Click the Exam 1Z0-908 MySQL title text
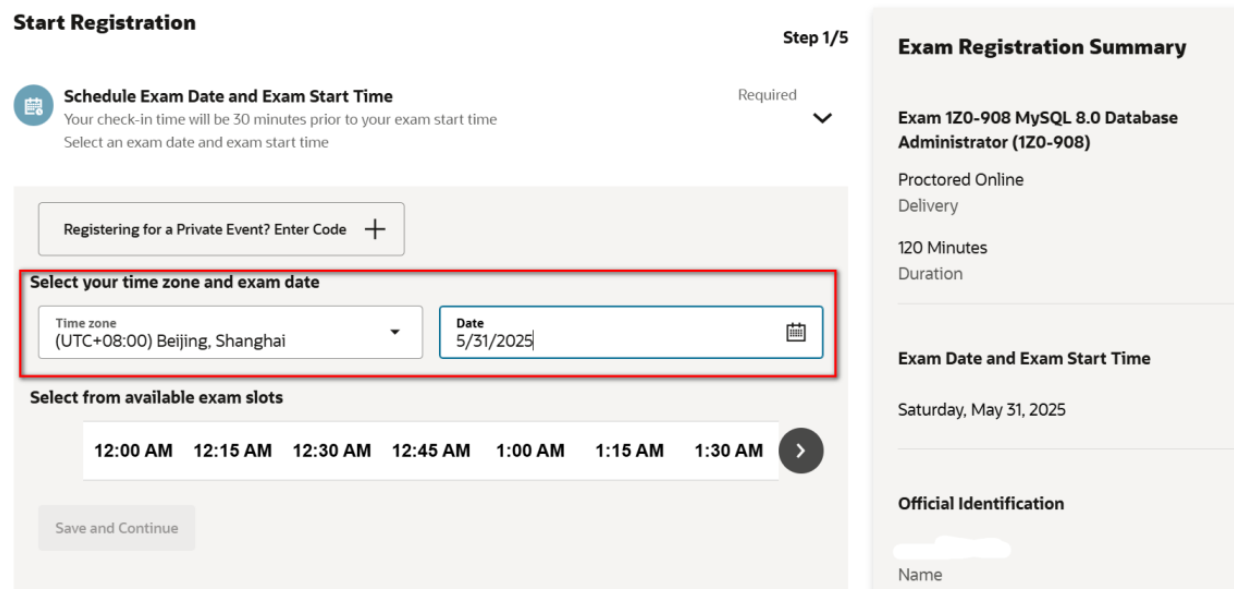The height and width of the screenshot is (595, 1234). click(x=1037, y=130)
